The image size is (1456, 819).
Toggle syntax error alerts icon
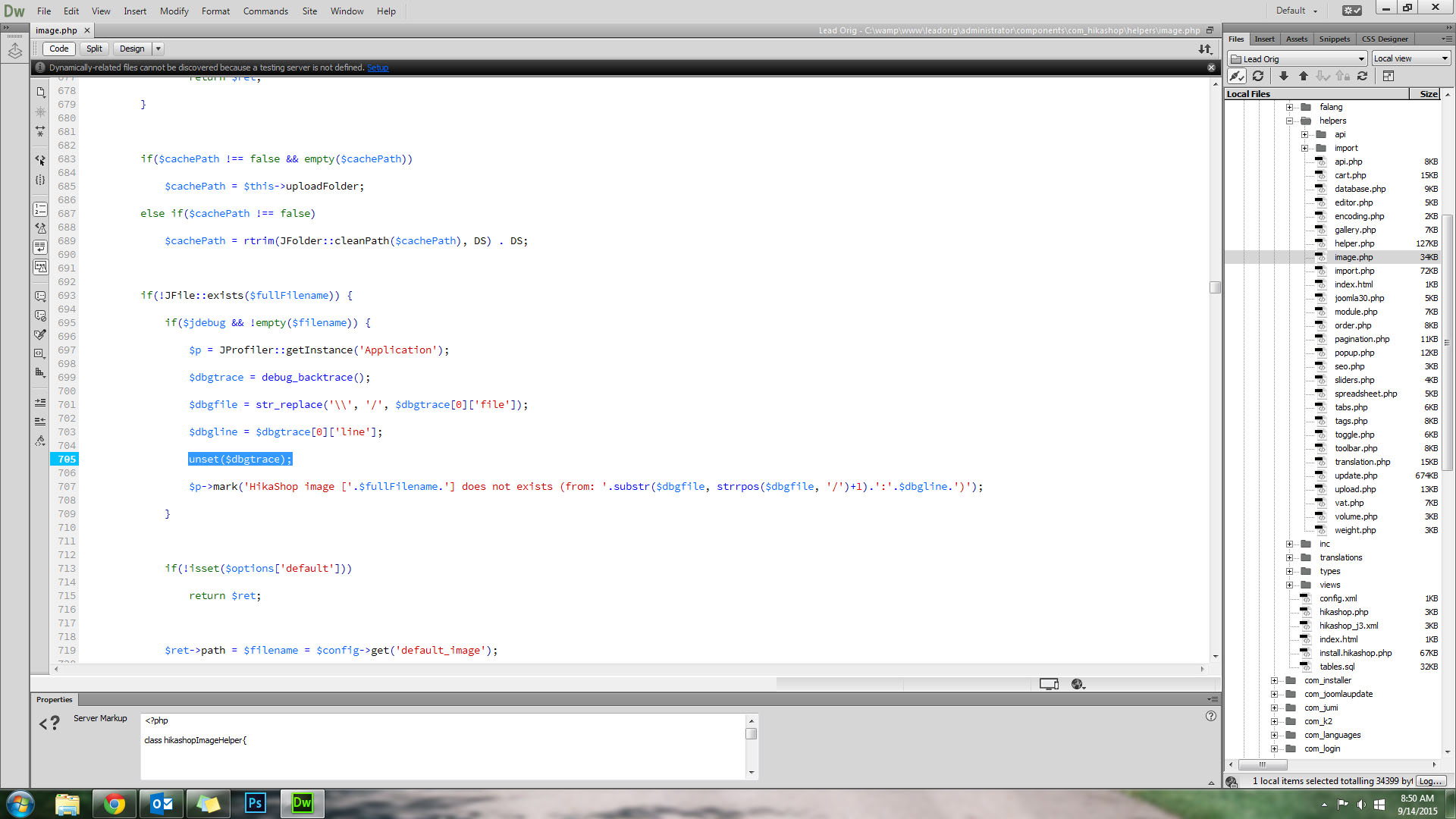[40, 267]
